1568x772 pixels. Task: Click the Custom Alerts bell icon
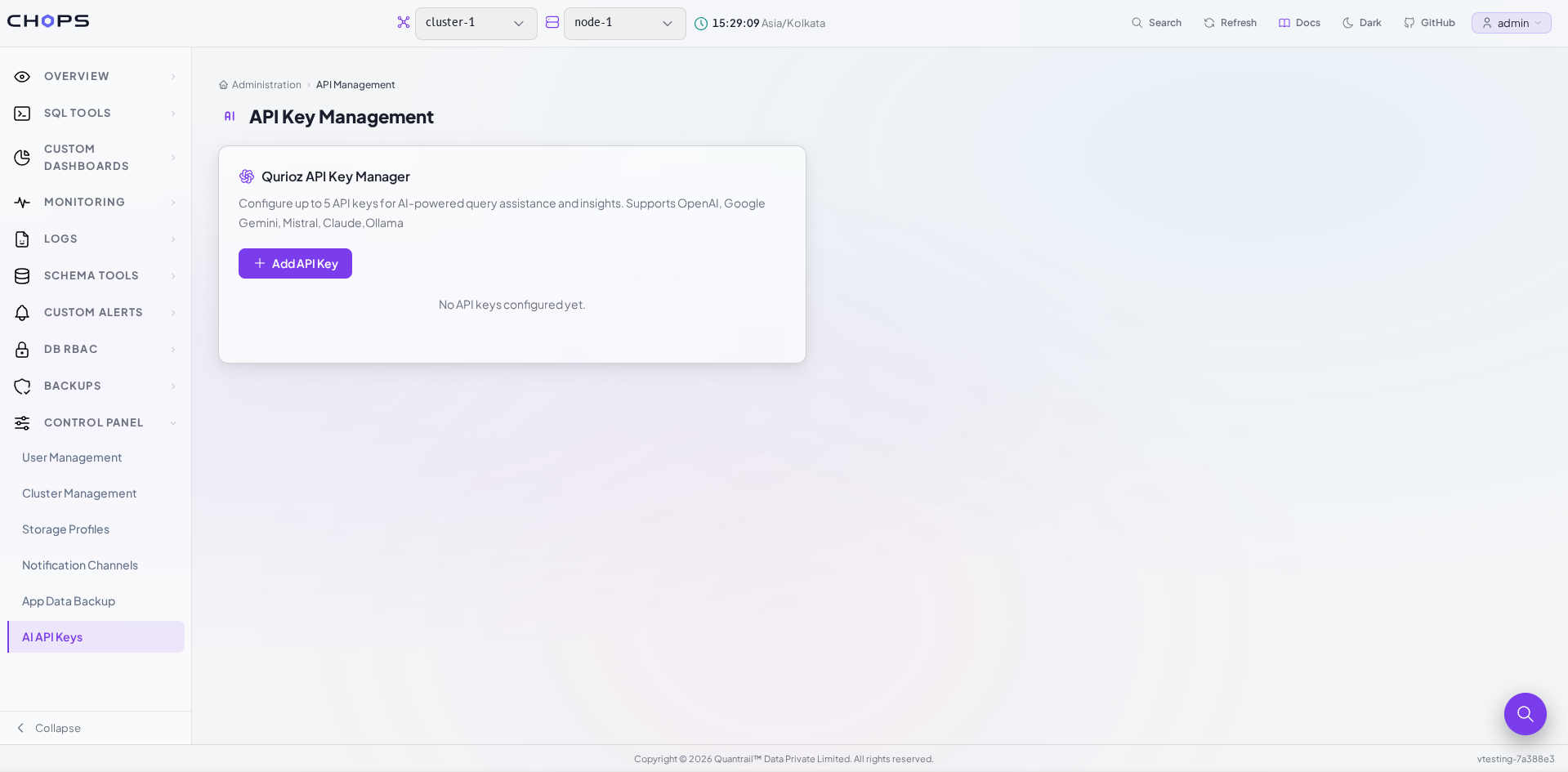[x=22, y=313]
